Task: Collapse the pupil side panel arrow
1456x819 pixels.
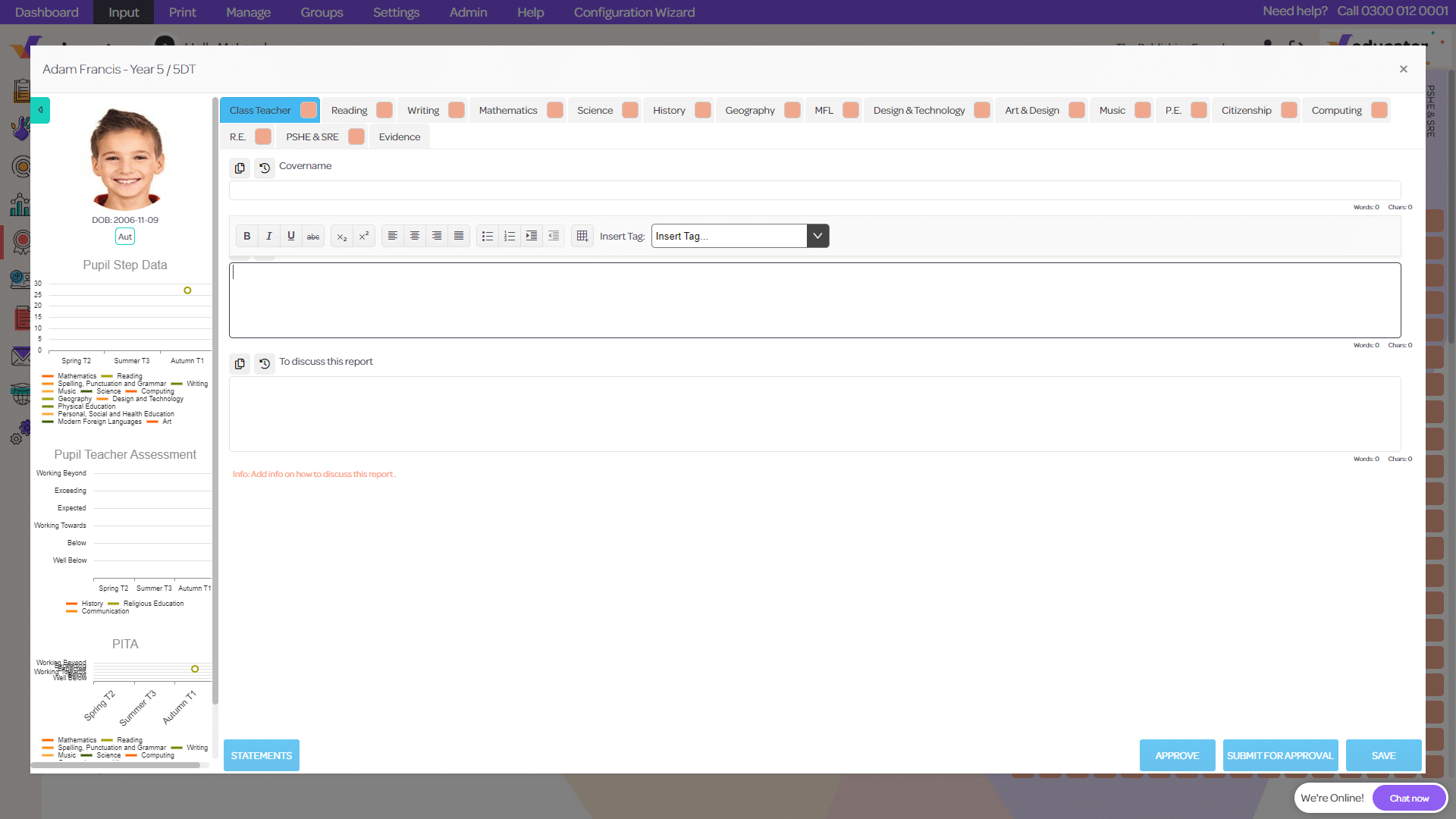Action: tap(40, 110)
